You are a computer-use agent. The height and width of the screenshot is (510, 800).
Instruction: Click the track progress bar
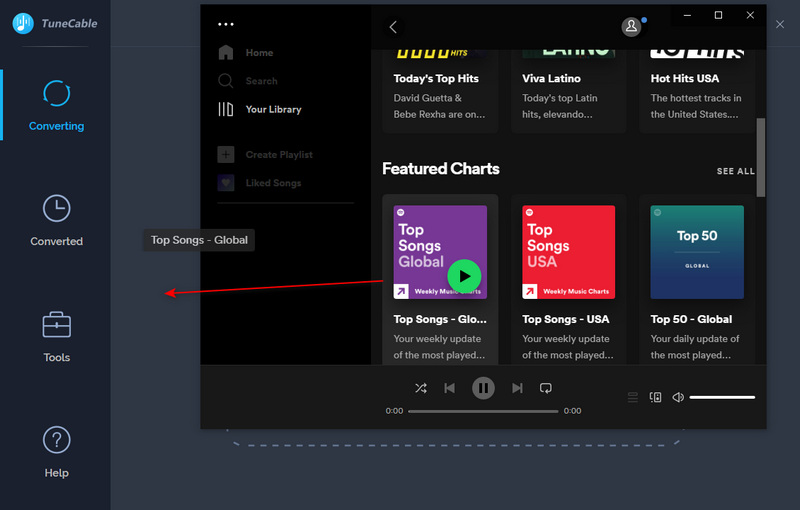(483, 411)
